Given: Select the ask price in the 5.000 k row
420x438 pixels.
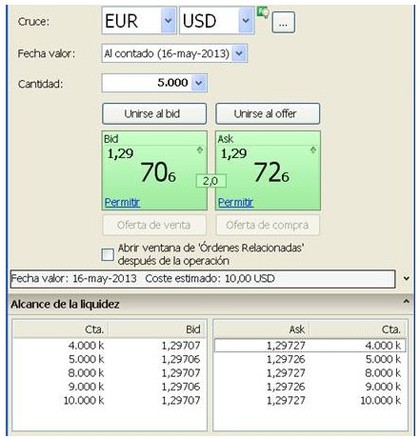Looking at the screenshot, I should (x=286, y=359).
